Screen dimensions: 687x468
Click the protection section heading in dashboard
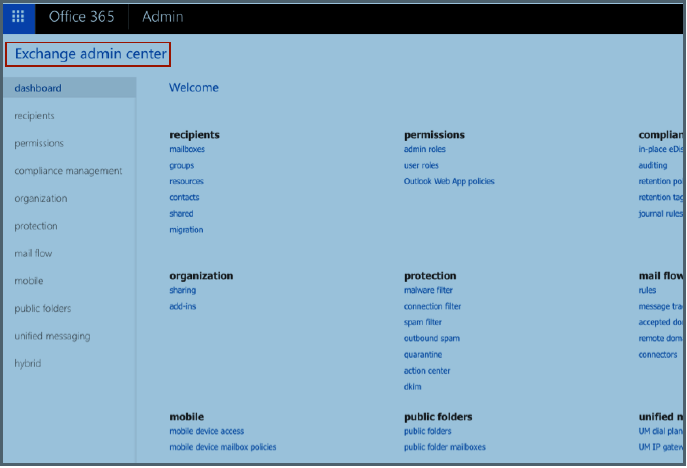[x=430, y=276]
